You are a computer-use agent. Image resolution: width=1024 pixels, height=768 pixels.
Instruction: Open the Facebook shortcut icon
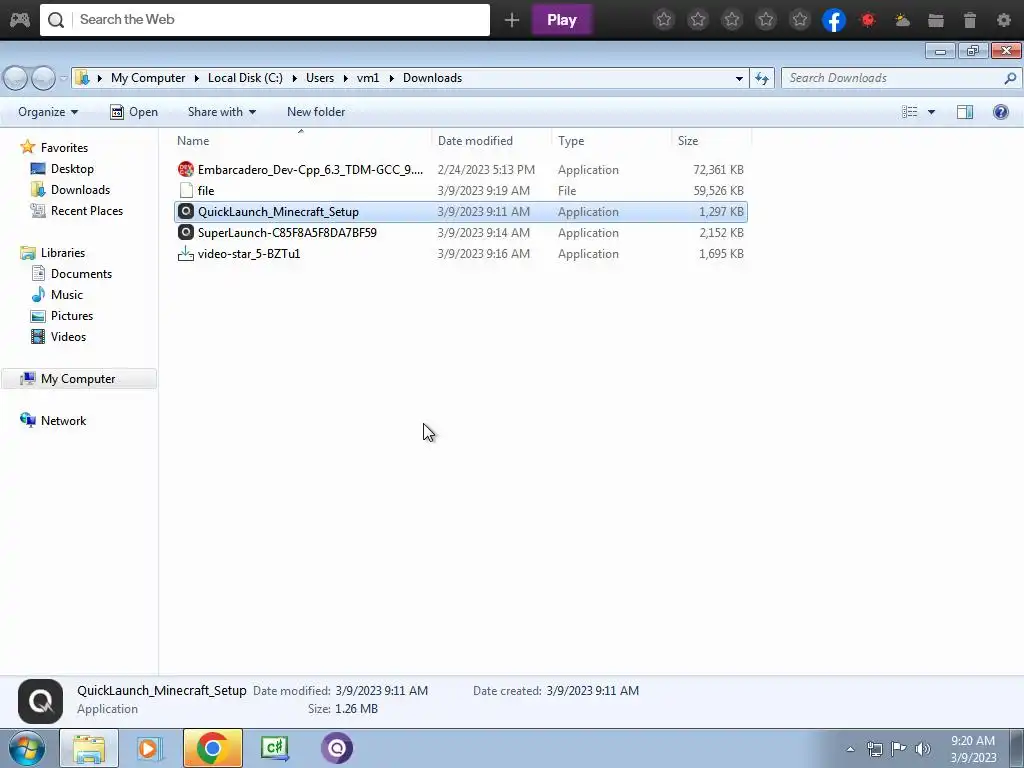[x=834, y=20]
